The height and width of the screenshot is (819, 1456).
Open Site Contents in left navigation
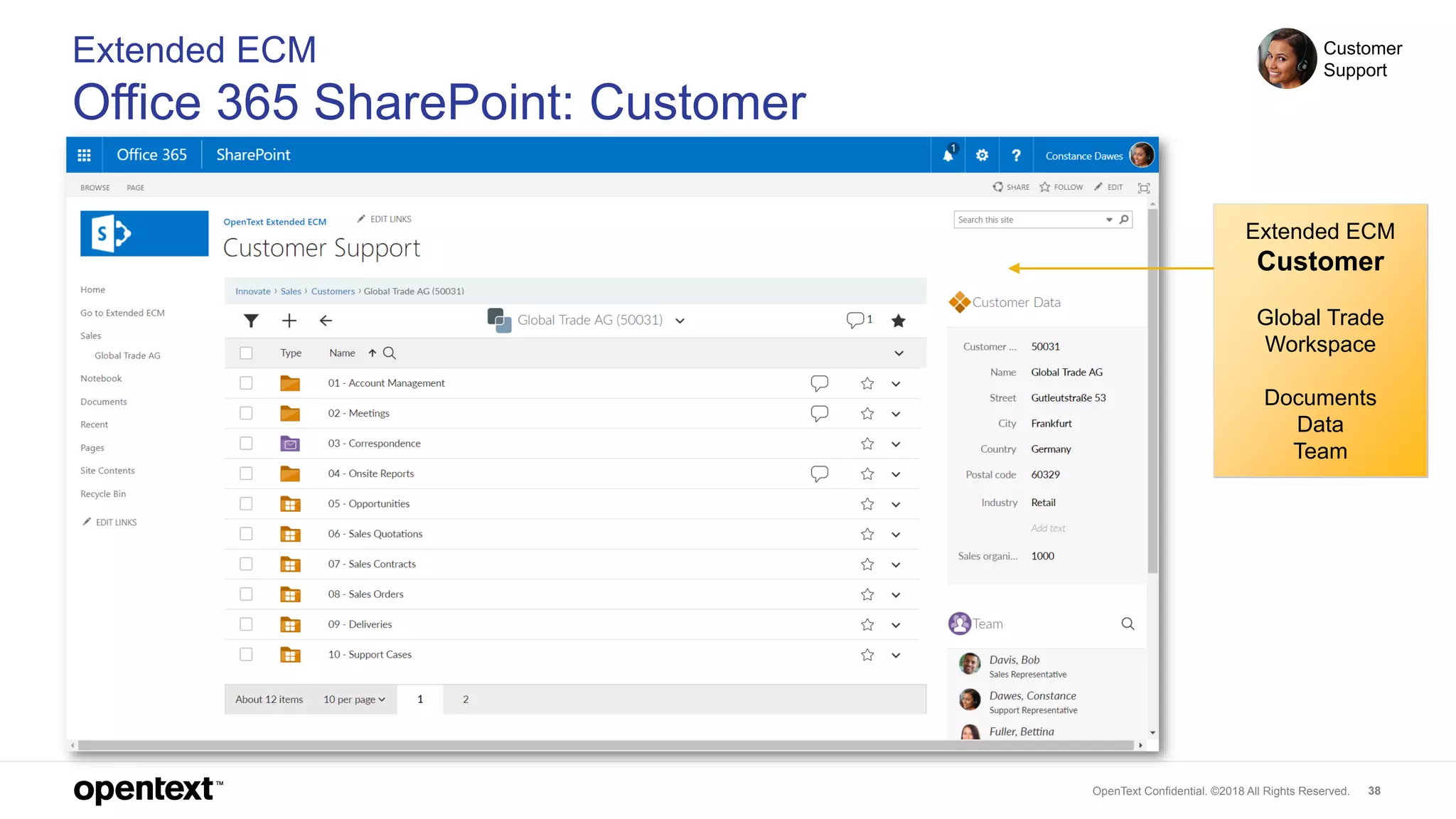click(x=107, y=471)
